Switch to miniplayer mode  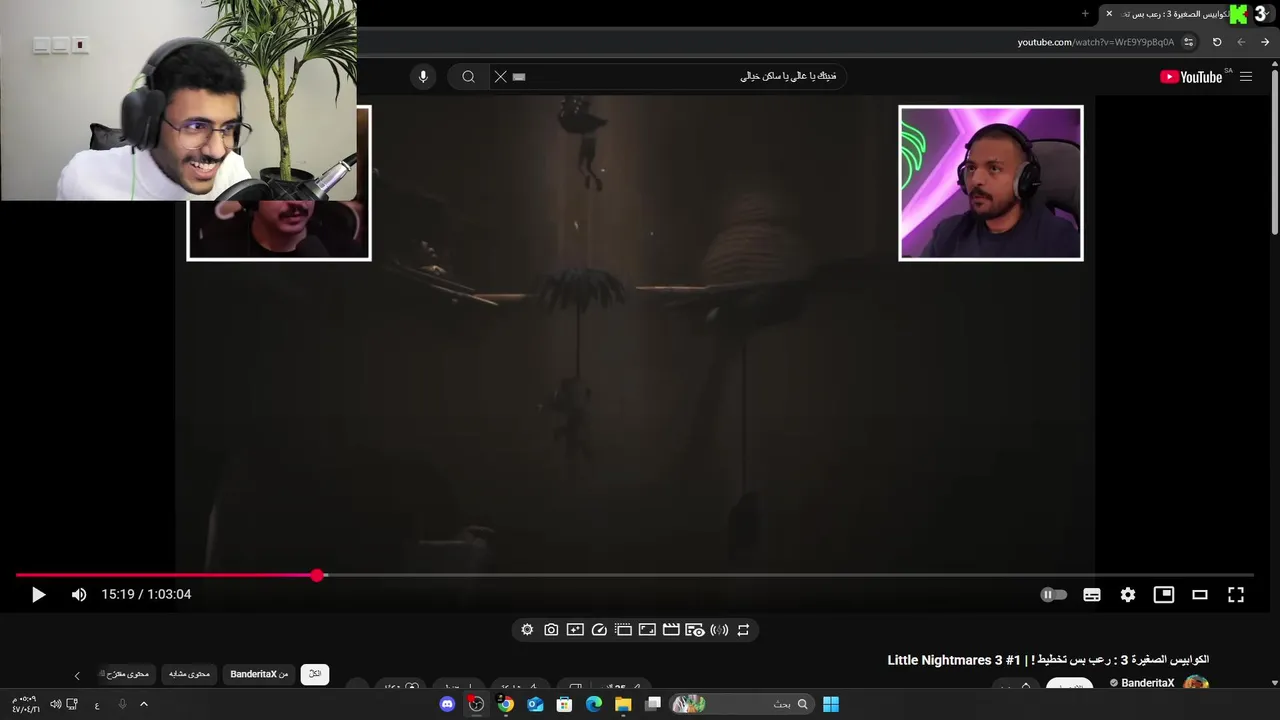[x=1164, y=594]
